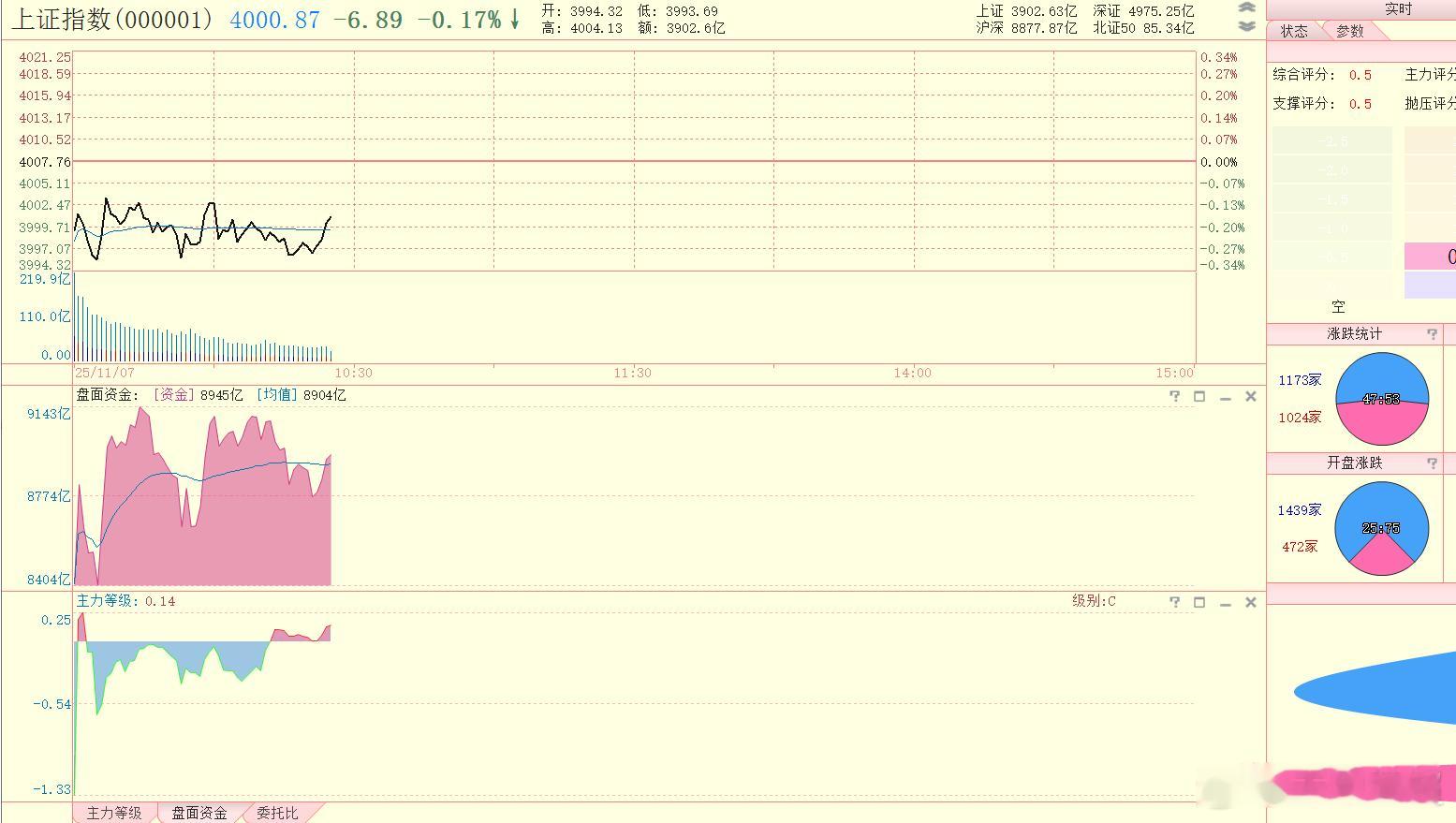The width and height of the screenshot is (1456, 823).
Task: Click the 沪深 8877.87亿 figure
Action: tap(1026, 28)
